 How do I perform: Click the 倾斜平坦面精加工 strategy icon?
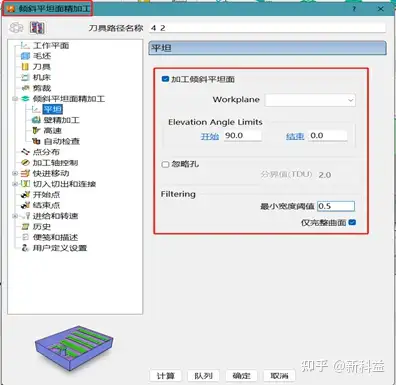[x=25, y=99]
